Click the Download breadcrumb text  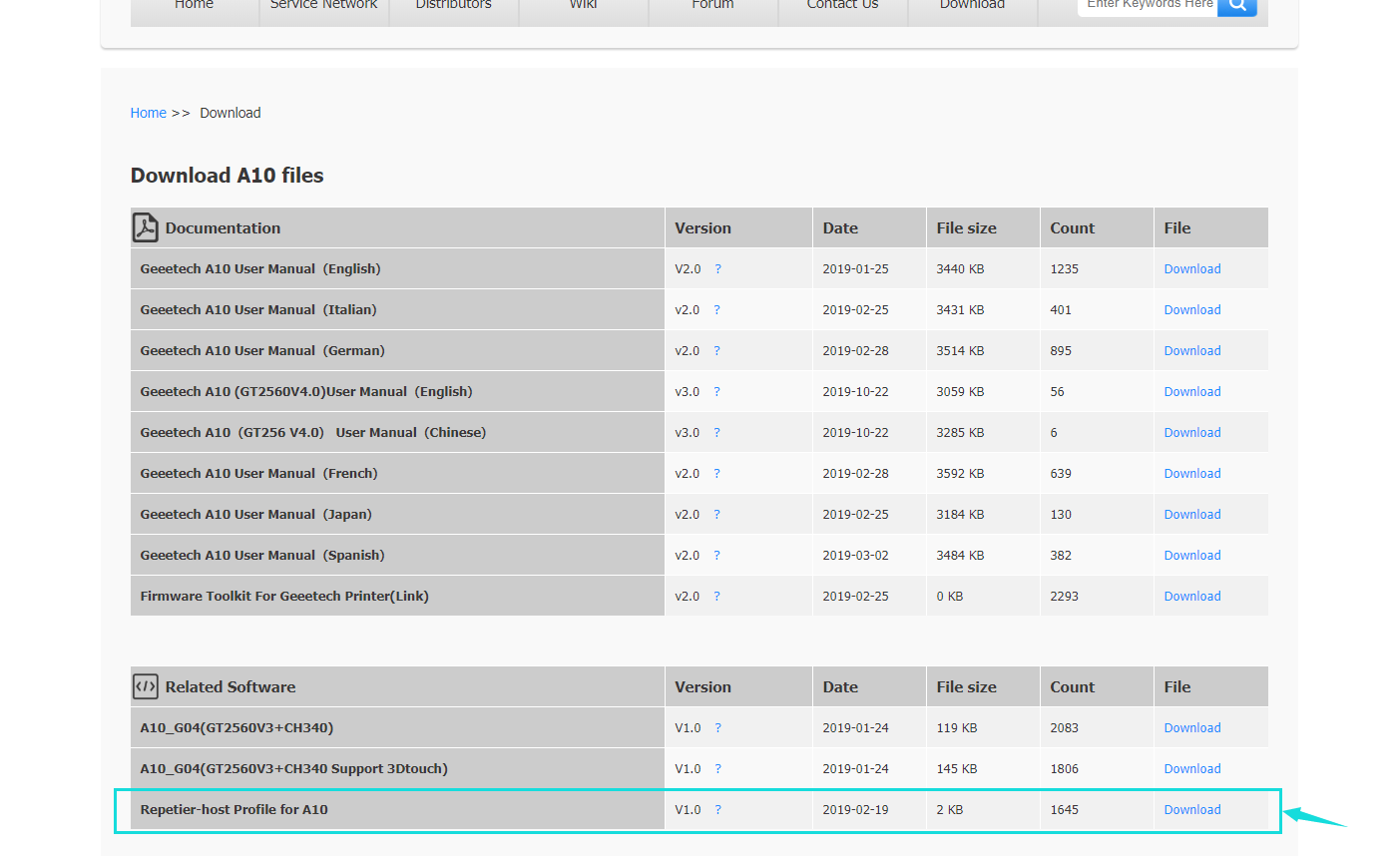[231, 113]
